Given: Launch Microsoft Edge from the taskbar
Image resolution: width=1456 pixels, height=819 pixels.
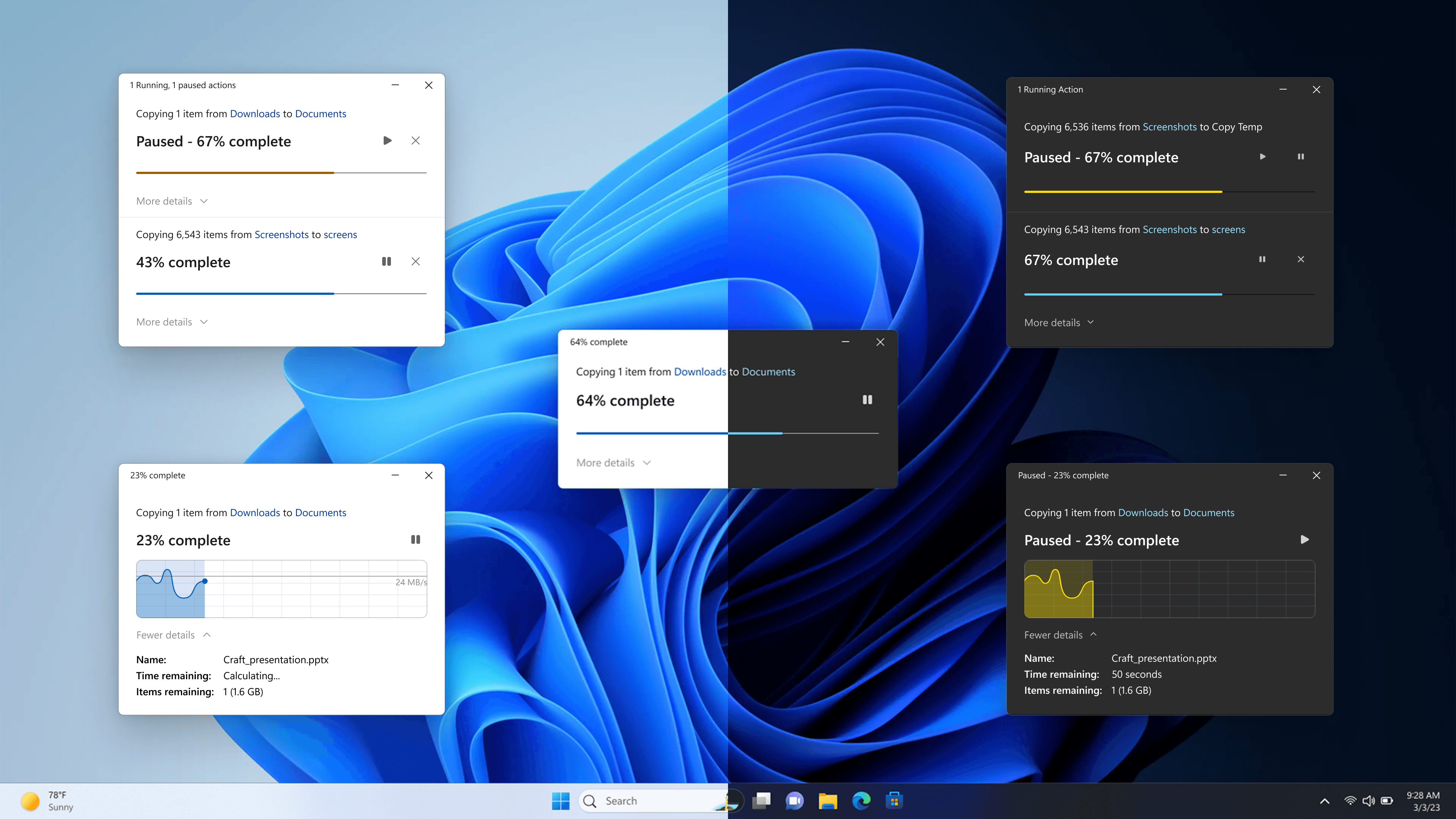Looking at the screenshot, I should coord(861,800).
